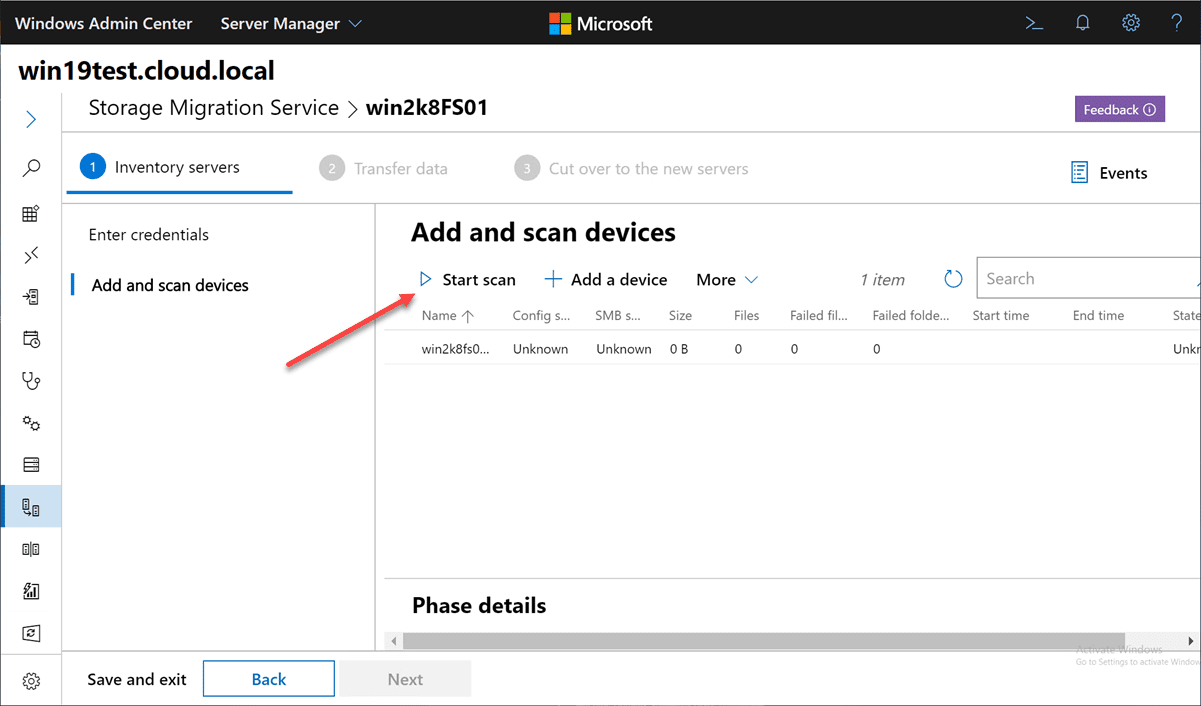Expand the left tools sidebar

point(31,120)
